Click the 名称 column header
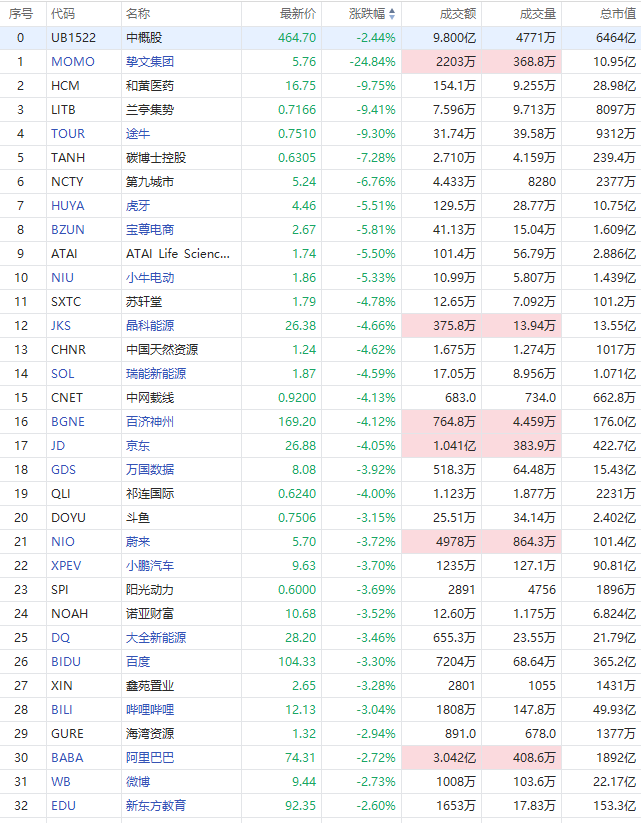 pos(138,14)
